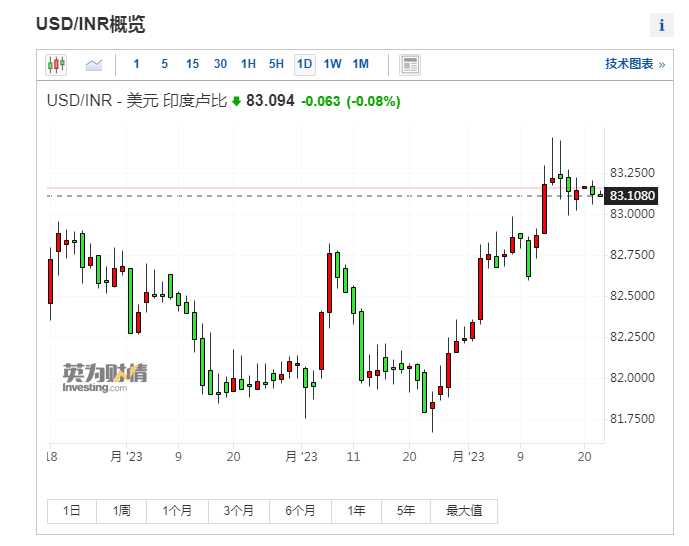Set interval to 1W
The width and height of the screenshot is (689, 546).
click(332, 64)
